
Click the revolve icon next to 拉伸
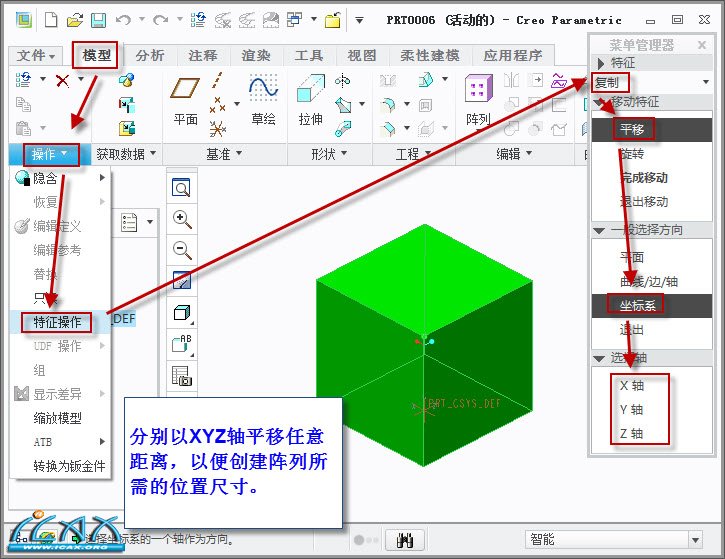pos(342,80)
